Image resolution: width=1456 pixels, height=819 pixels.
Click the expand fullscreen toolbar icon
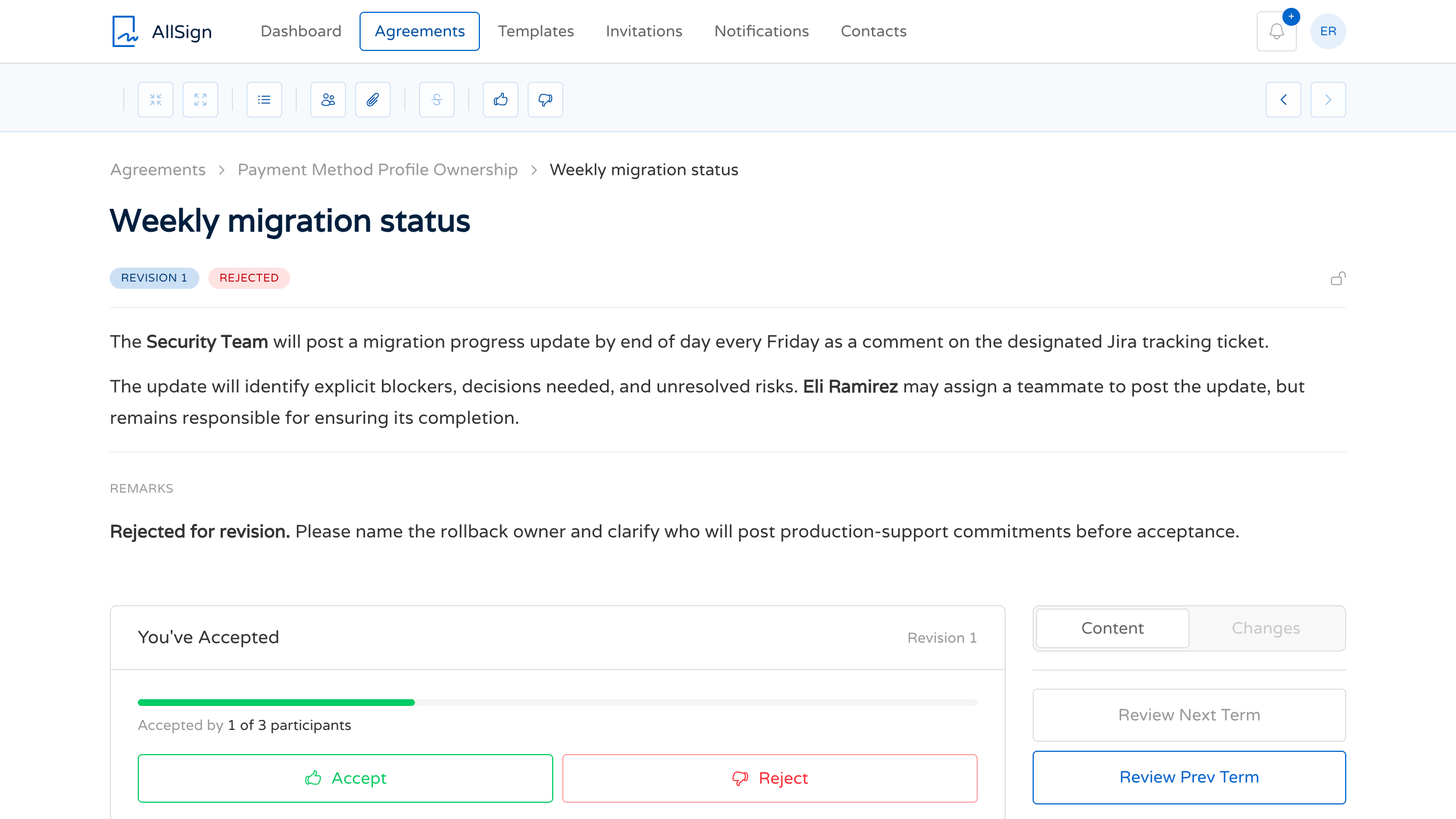pos(200,100)
